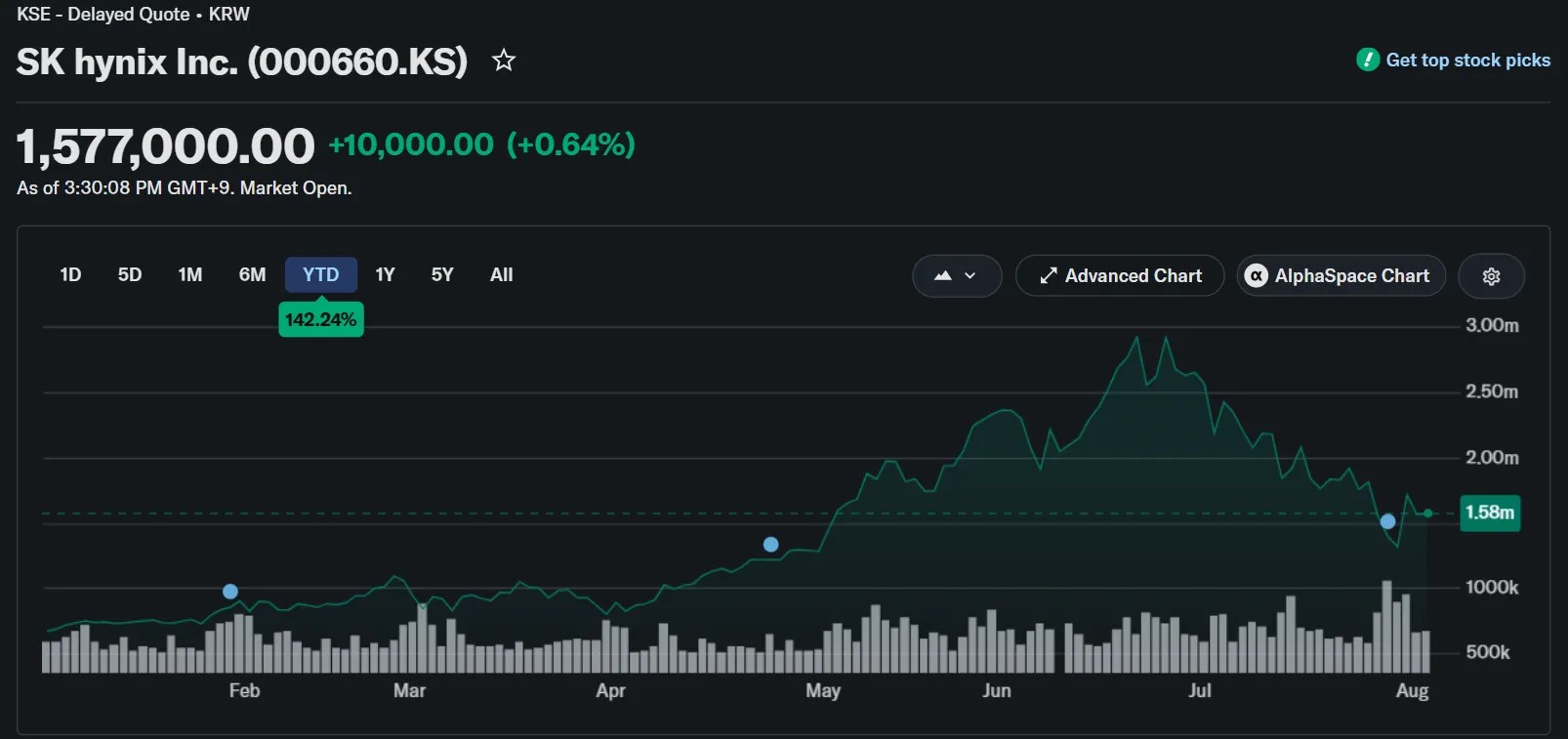Click the (+0.64%) percent change
Image resolution: width=1568 pixels, height=739 pixels.
tap(571, 144)
